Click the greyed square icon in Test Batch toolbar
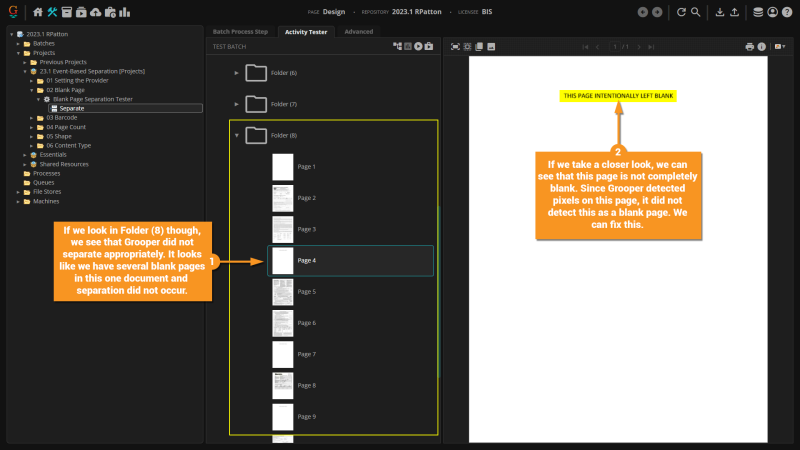This screenshot has width=800, height=450. tap(408, 46)
